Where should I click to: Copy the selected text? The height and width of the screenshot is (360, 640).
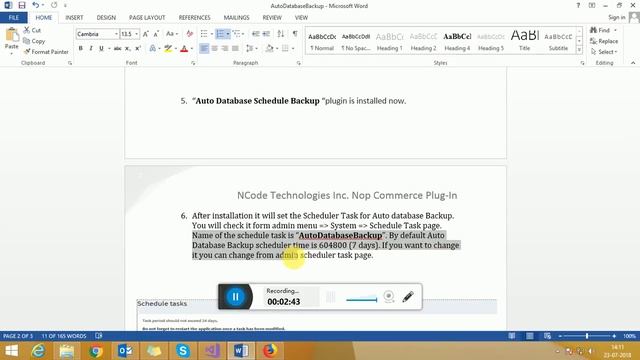(x=34, y=41)
